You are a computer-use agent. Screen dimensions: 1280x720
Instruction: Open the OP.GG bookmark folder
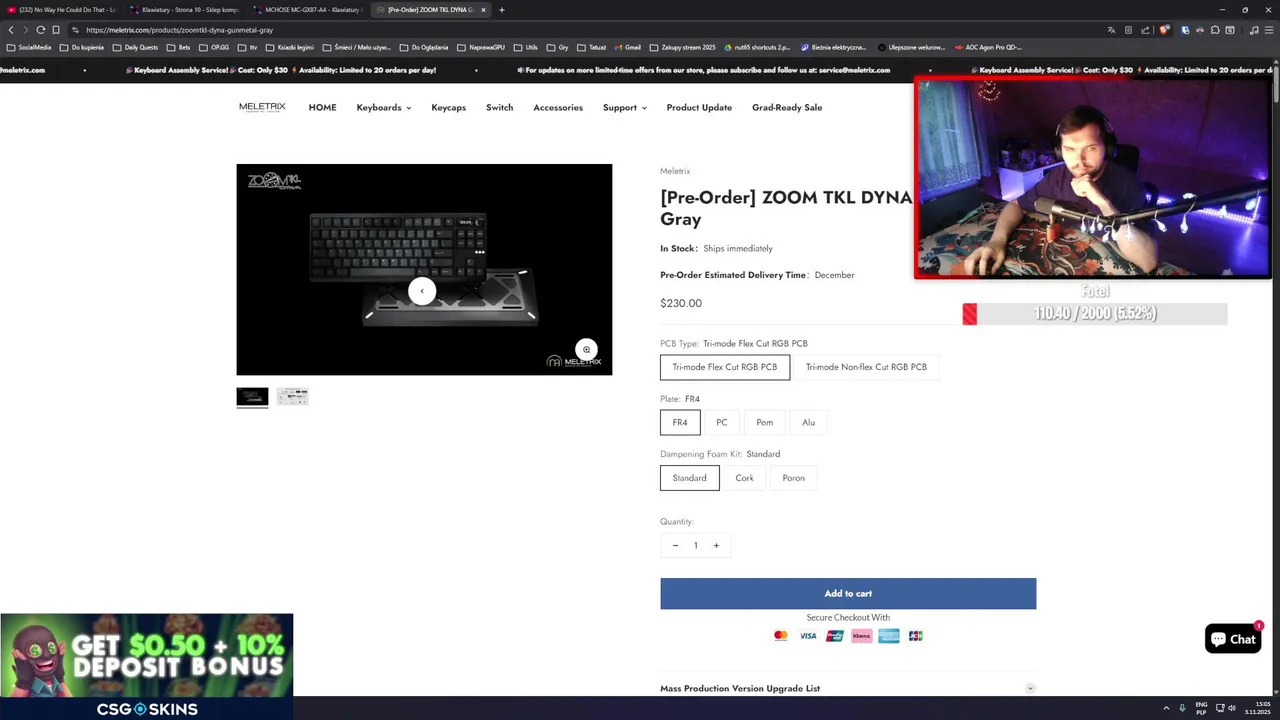coord(214,47)
